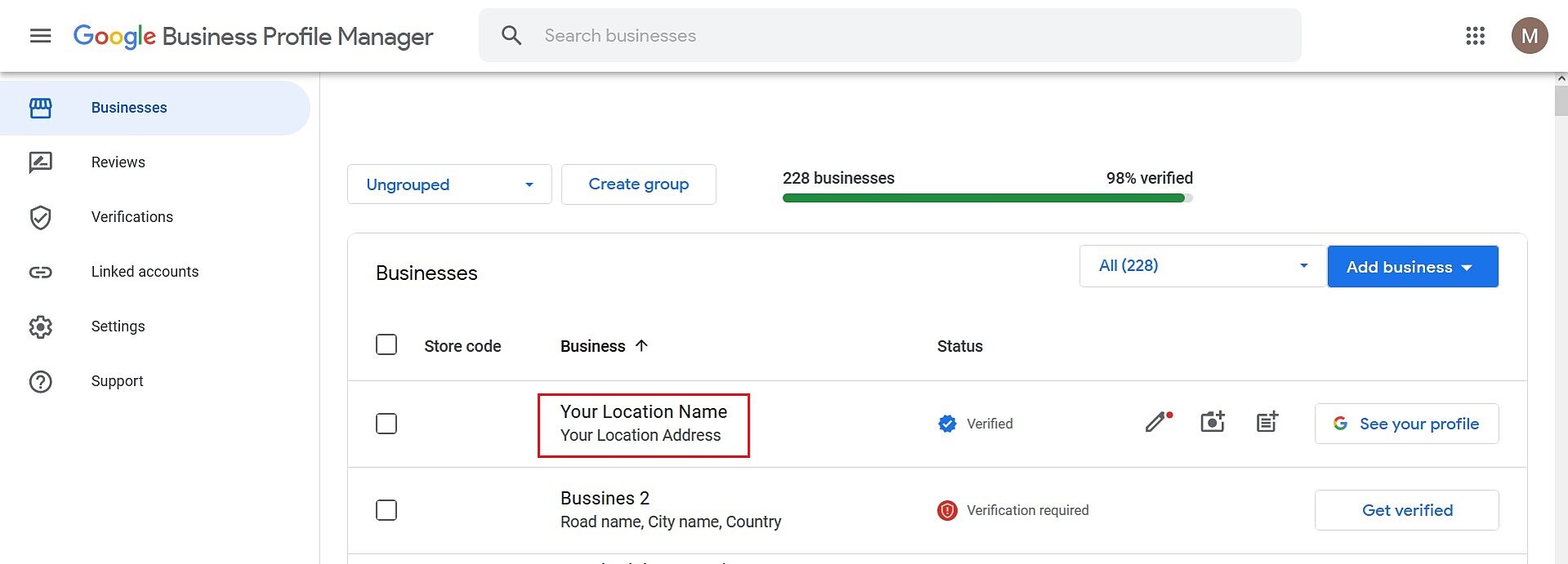Click the Store code column header
The image size is (1568, 564).
462,346
